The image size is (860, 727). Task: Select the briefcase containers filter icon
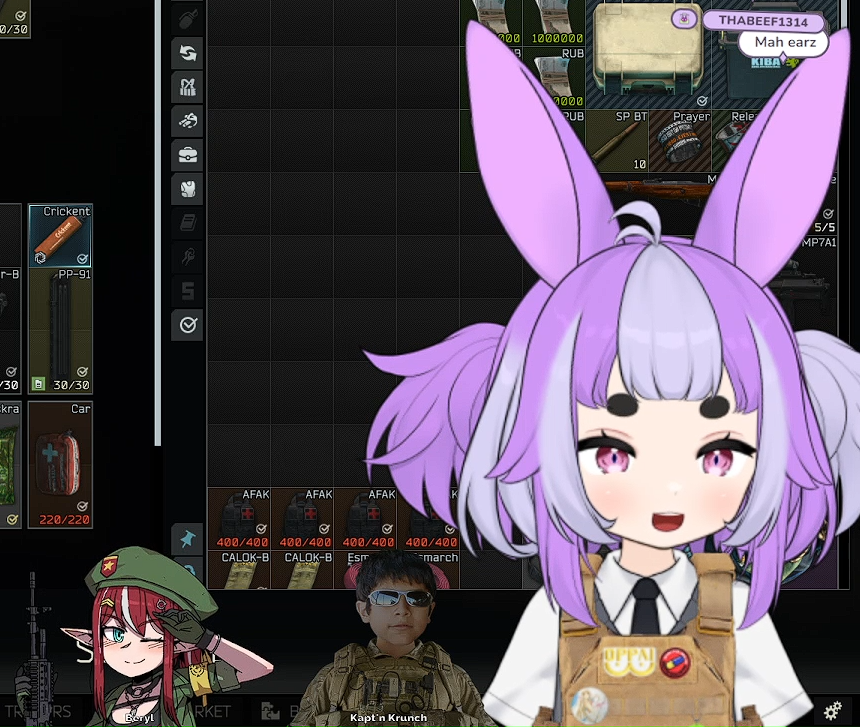click(188, 155)
